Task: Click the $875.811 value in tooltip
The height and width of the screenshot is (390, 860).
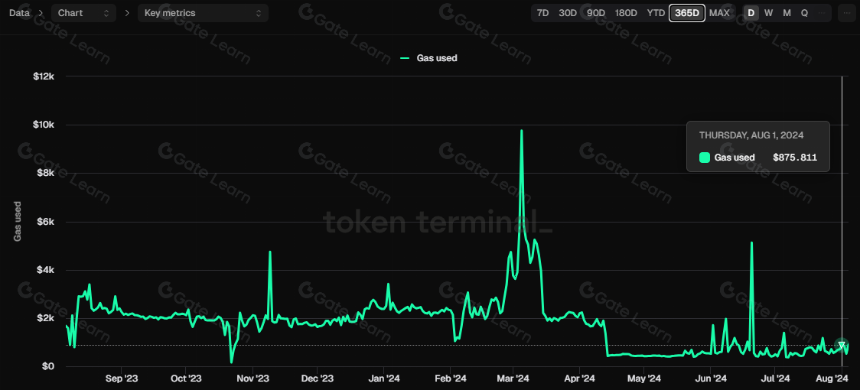Action: tap(795, 157)
